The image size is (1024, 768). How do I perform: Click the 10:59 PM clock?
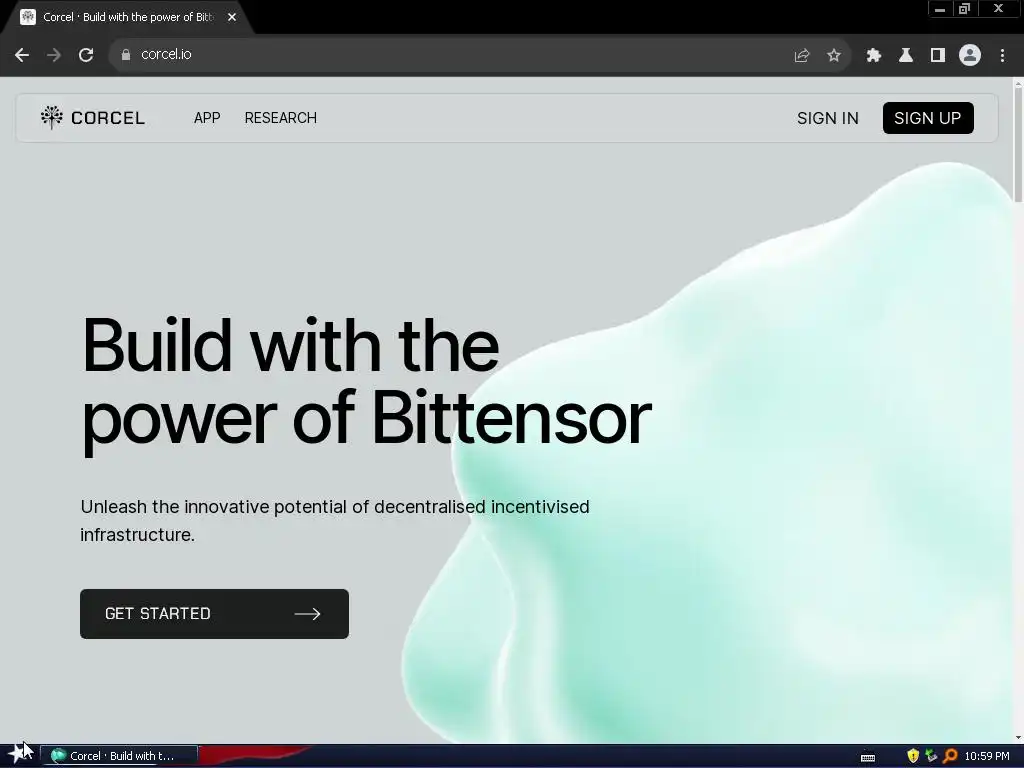[987, 756]
